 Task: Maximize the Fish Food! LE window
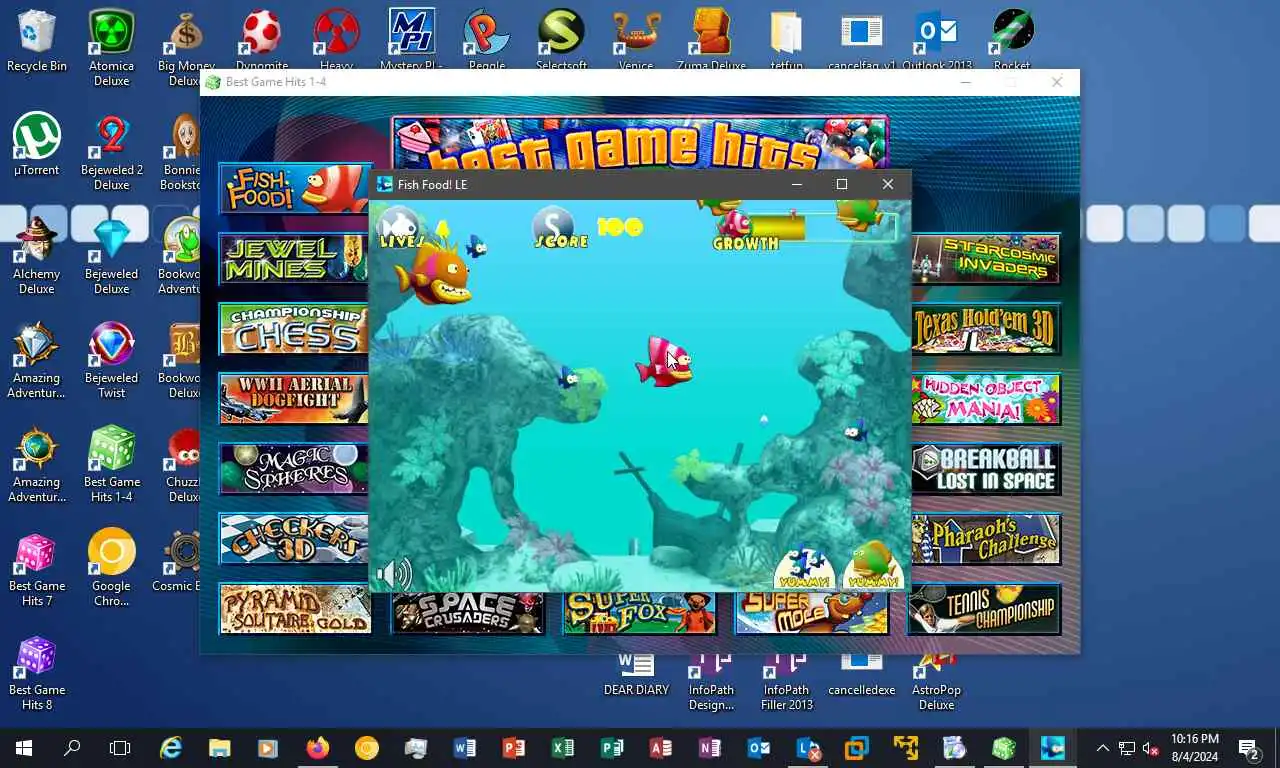841,184
